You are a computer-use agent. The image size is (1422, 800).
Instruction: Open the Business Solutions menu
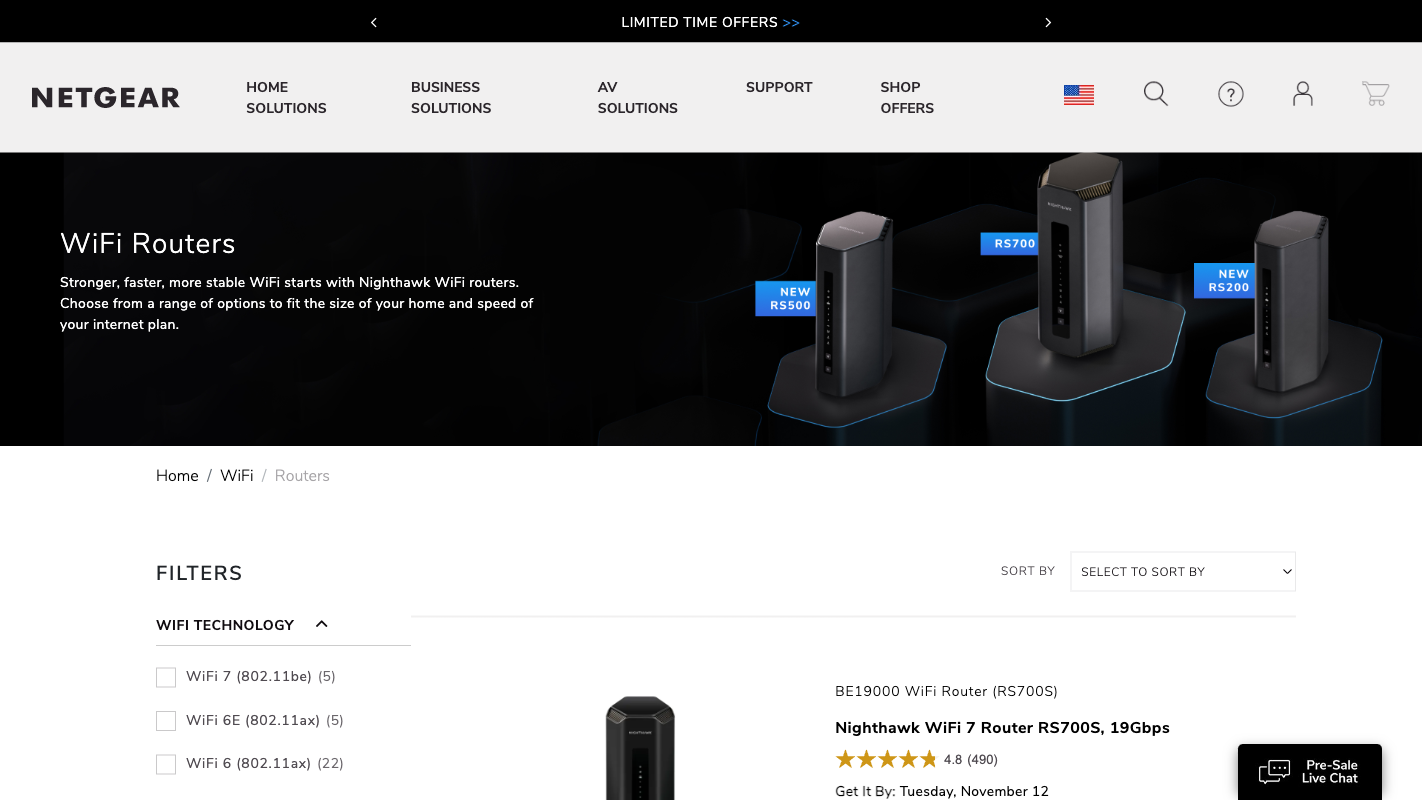pyautogui.click(x=451, y=97)
